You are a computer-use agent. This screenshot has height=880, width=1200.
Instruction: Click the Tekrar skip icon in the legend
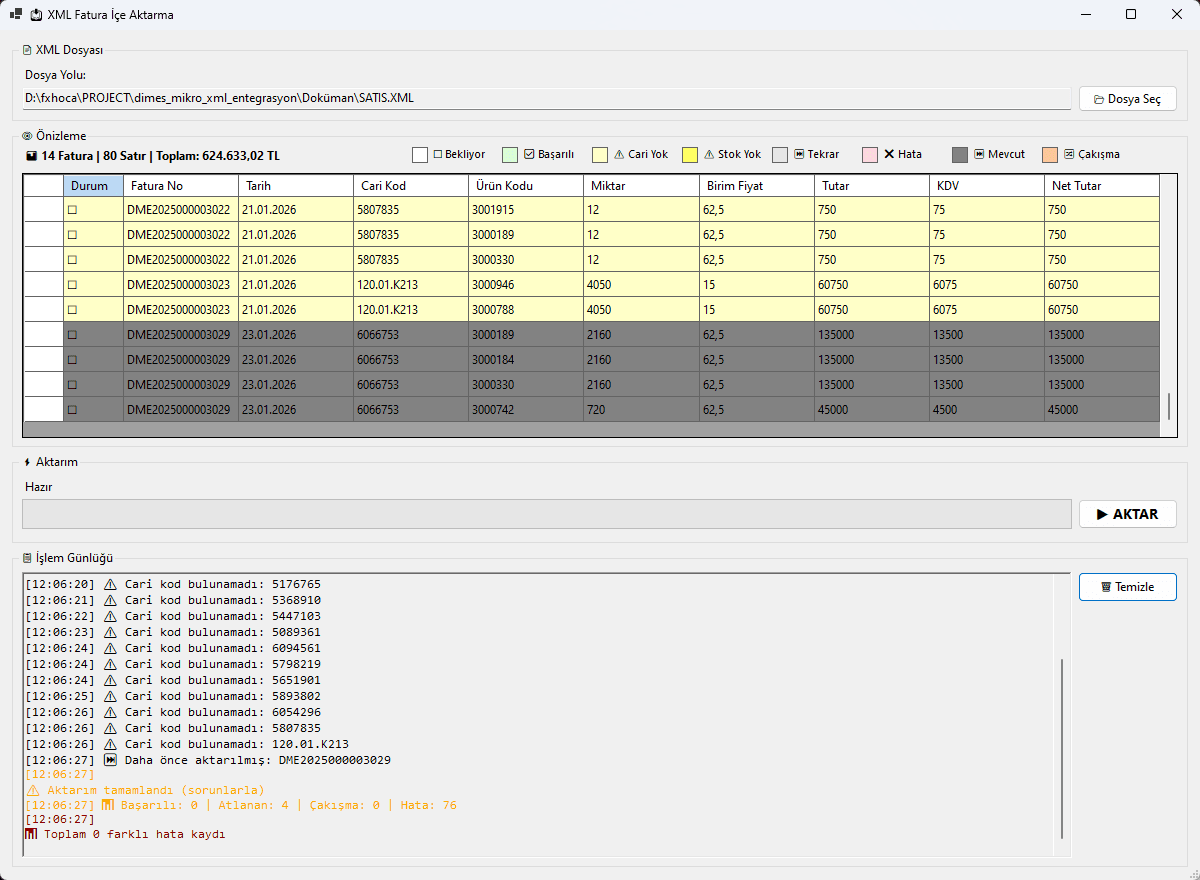(799, 155)
